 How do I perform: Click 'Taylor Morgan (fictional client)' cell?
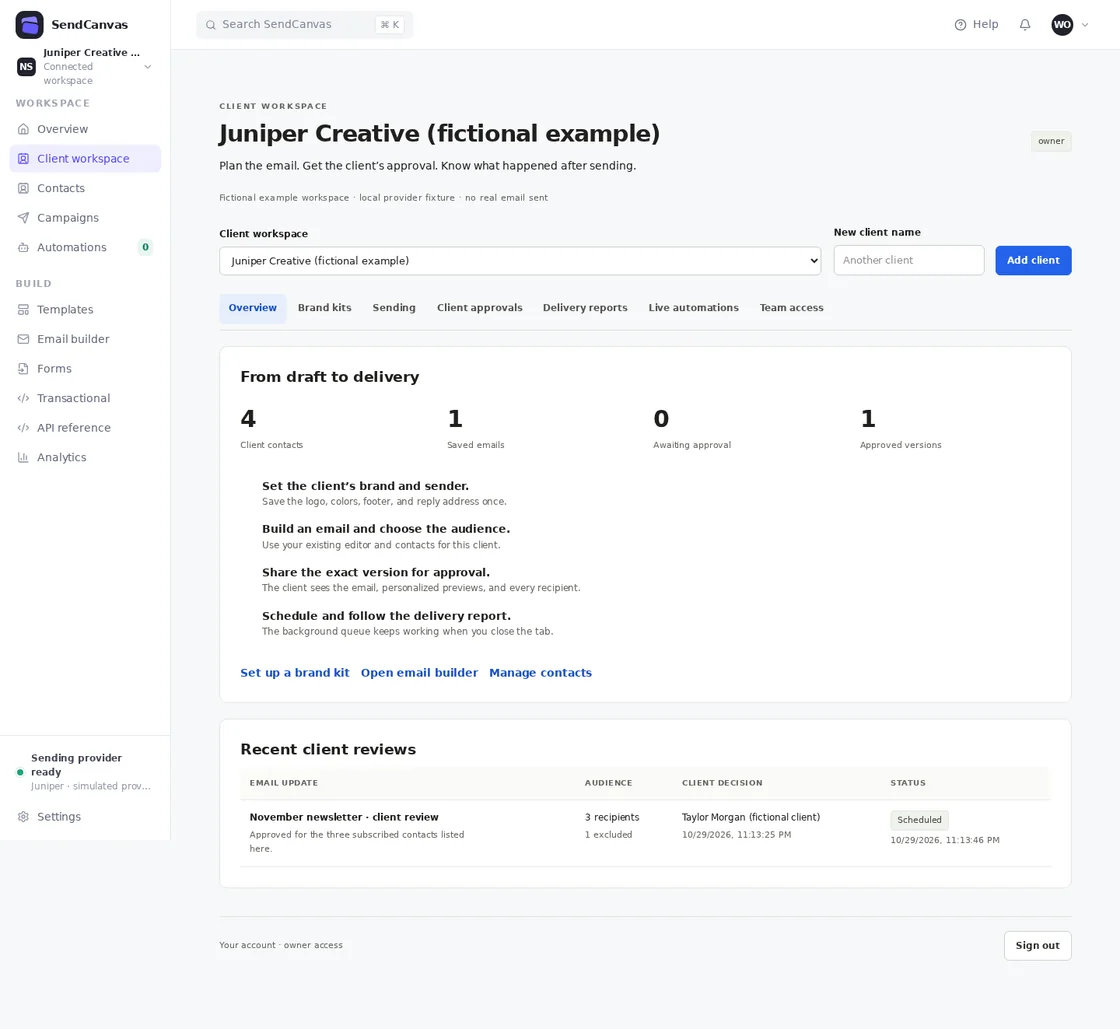click(751, 817)
